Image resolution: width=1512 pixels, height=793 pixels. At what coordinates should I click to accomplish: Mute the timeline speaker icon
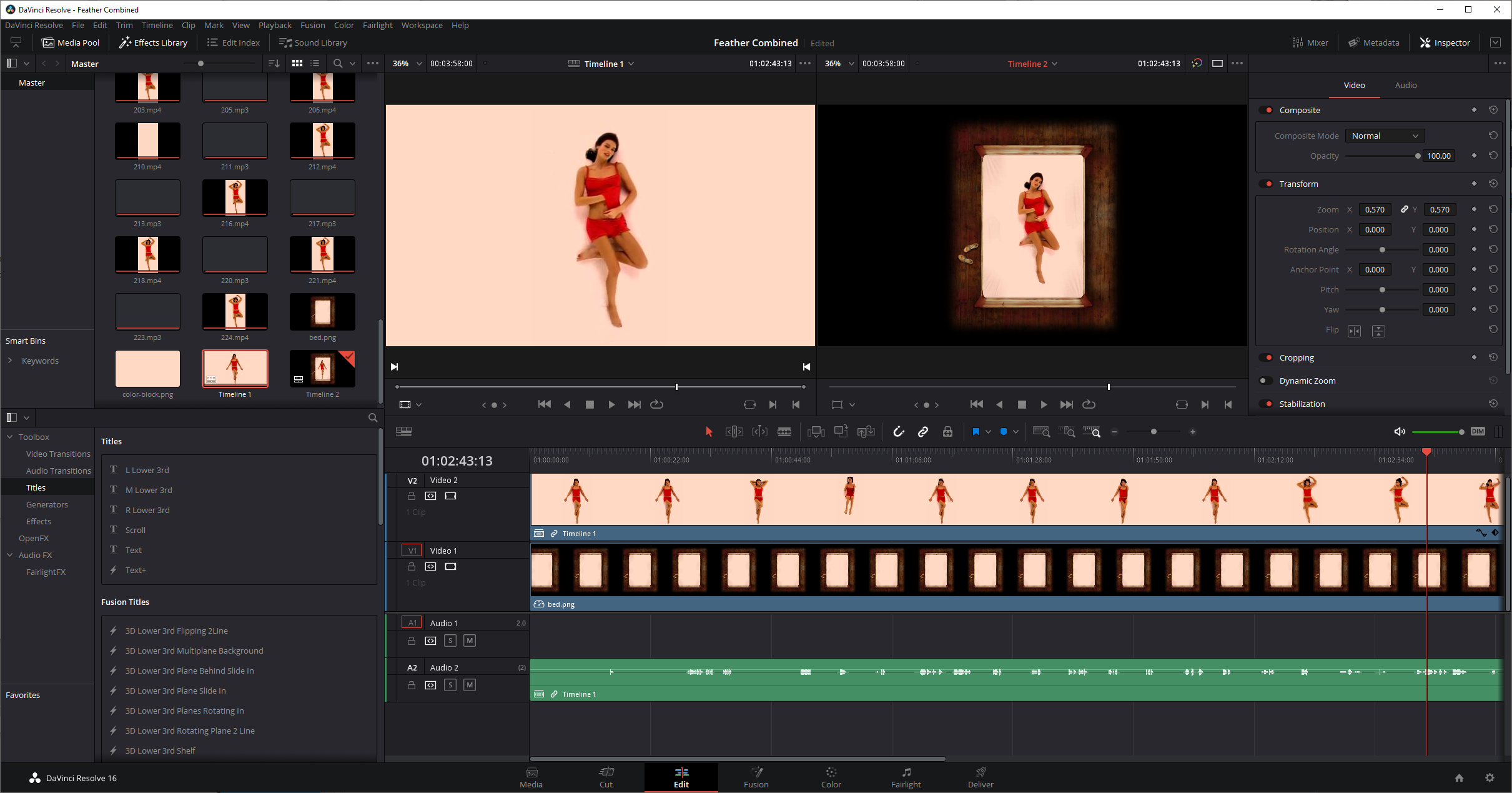coord(1400,432)
